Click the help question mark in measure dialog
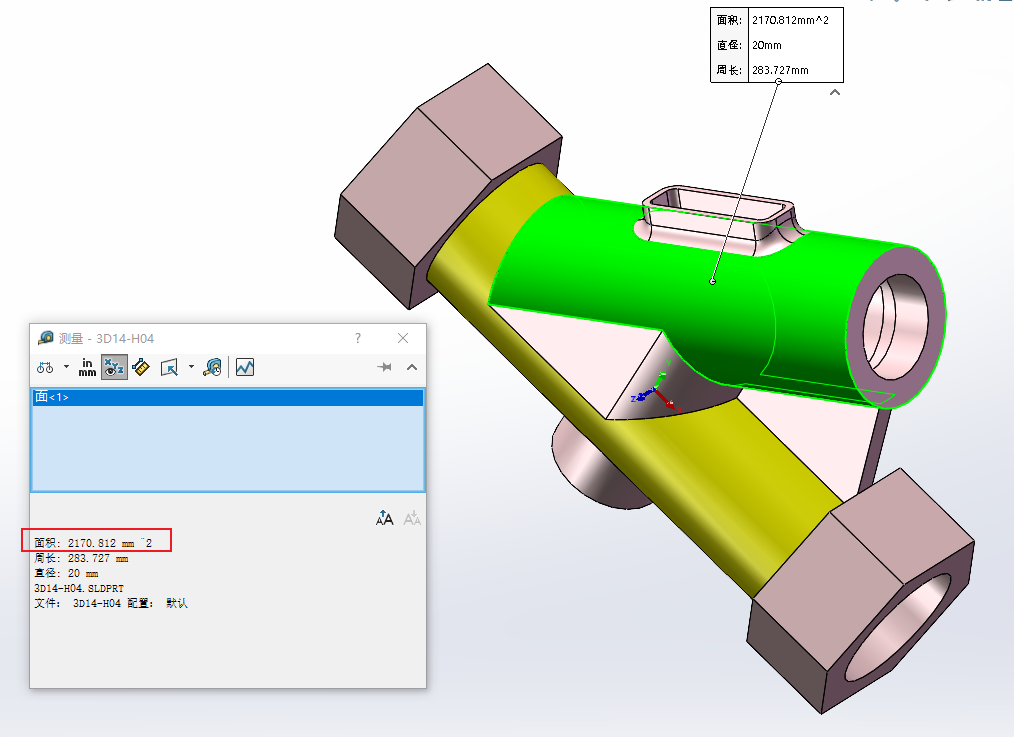1014x737 pixels. tap(357, 338)
